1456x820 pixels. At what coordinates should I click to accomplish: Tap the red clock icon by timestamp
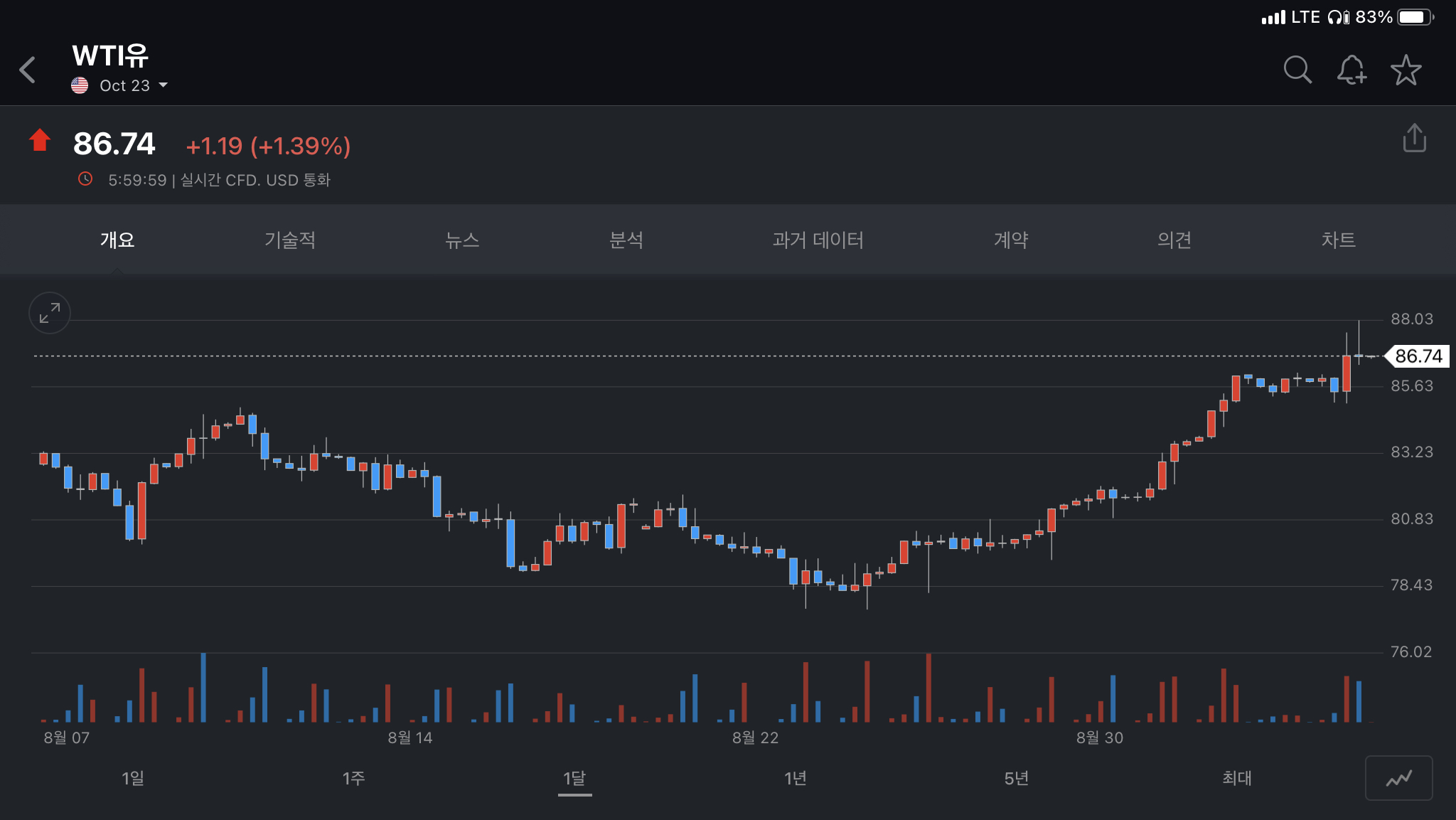(x=85, y=179)
